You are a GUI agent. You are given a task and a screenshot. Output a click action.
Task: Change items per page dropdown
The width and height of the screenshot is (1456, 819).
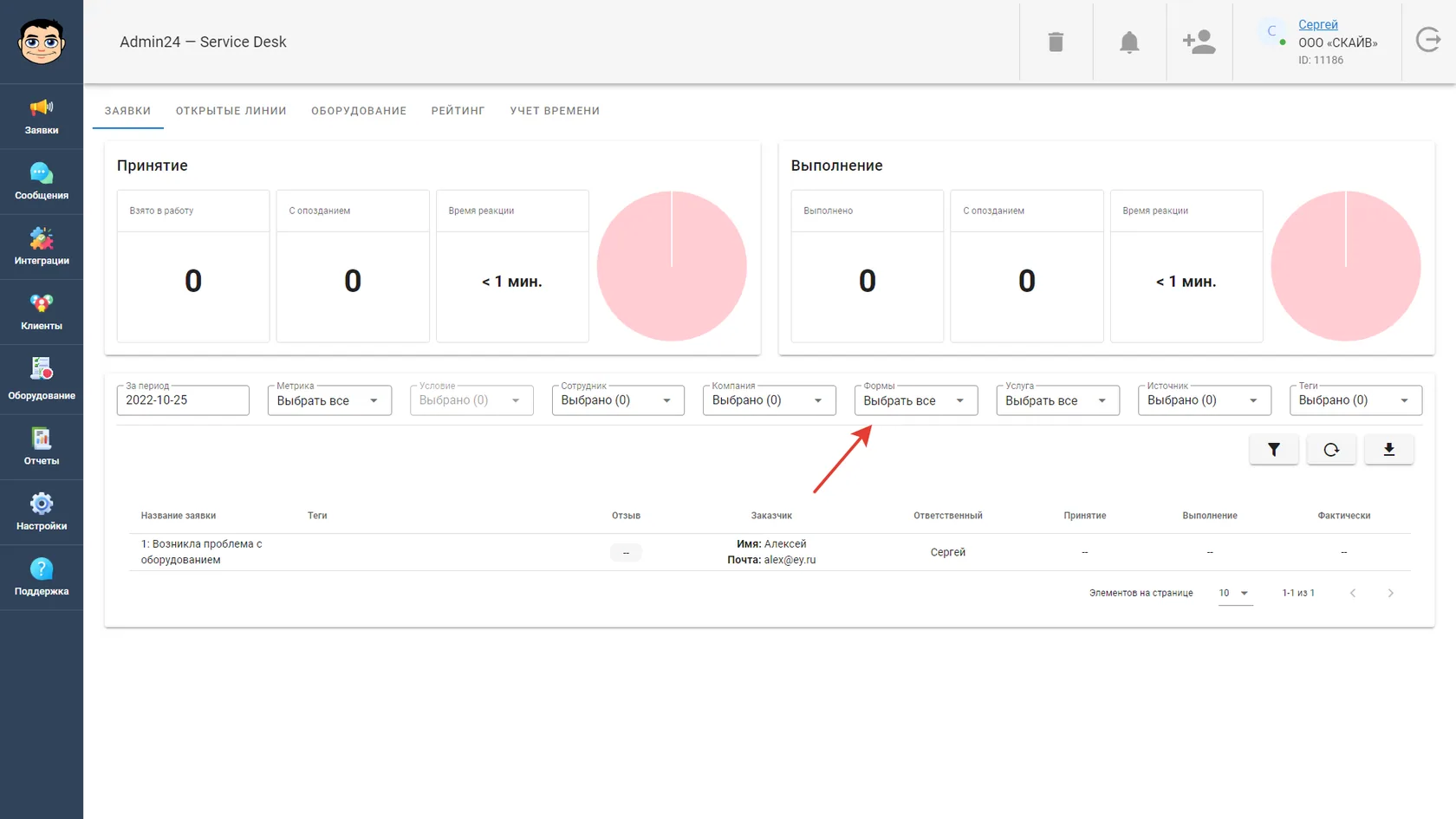tap(1235, 594)
